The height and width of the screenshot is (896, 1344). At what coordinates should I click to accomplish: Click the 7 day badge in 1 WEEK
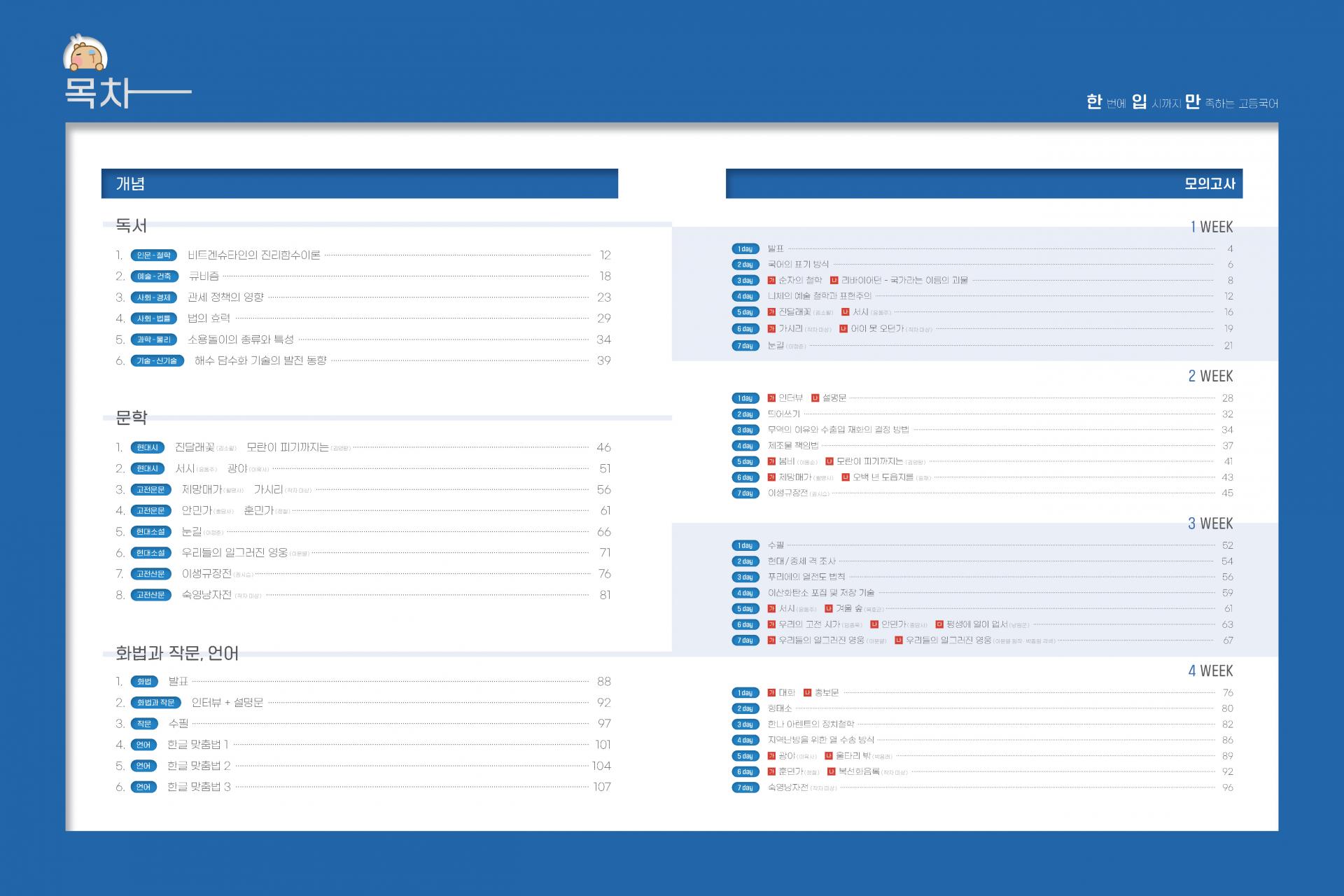point(745,346)
